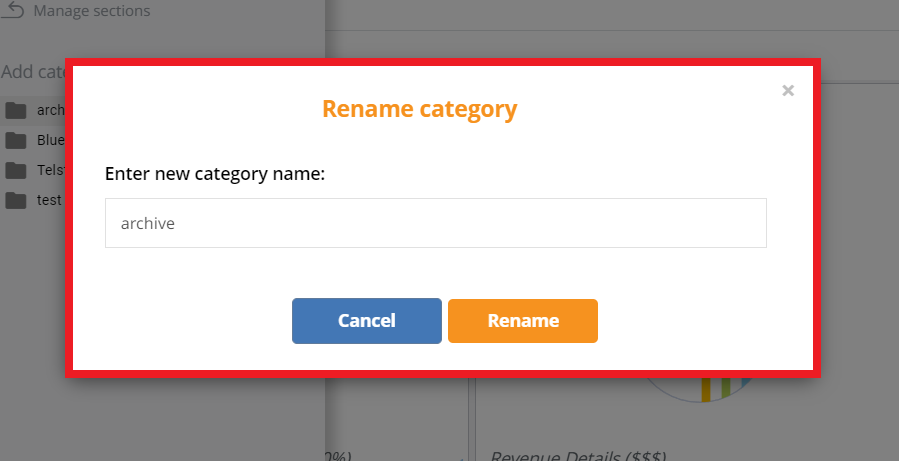This screenshot has width=899, height=461.
Task: Select the 'arch' category label in sidebar
Action: pos(50,110)
